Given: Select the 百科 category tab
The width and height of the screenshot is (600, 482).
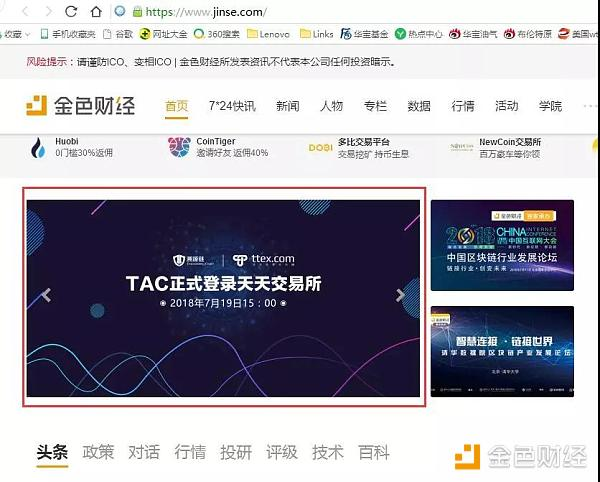Looking at the screenshot, I should tap(374, 453).
